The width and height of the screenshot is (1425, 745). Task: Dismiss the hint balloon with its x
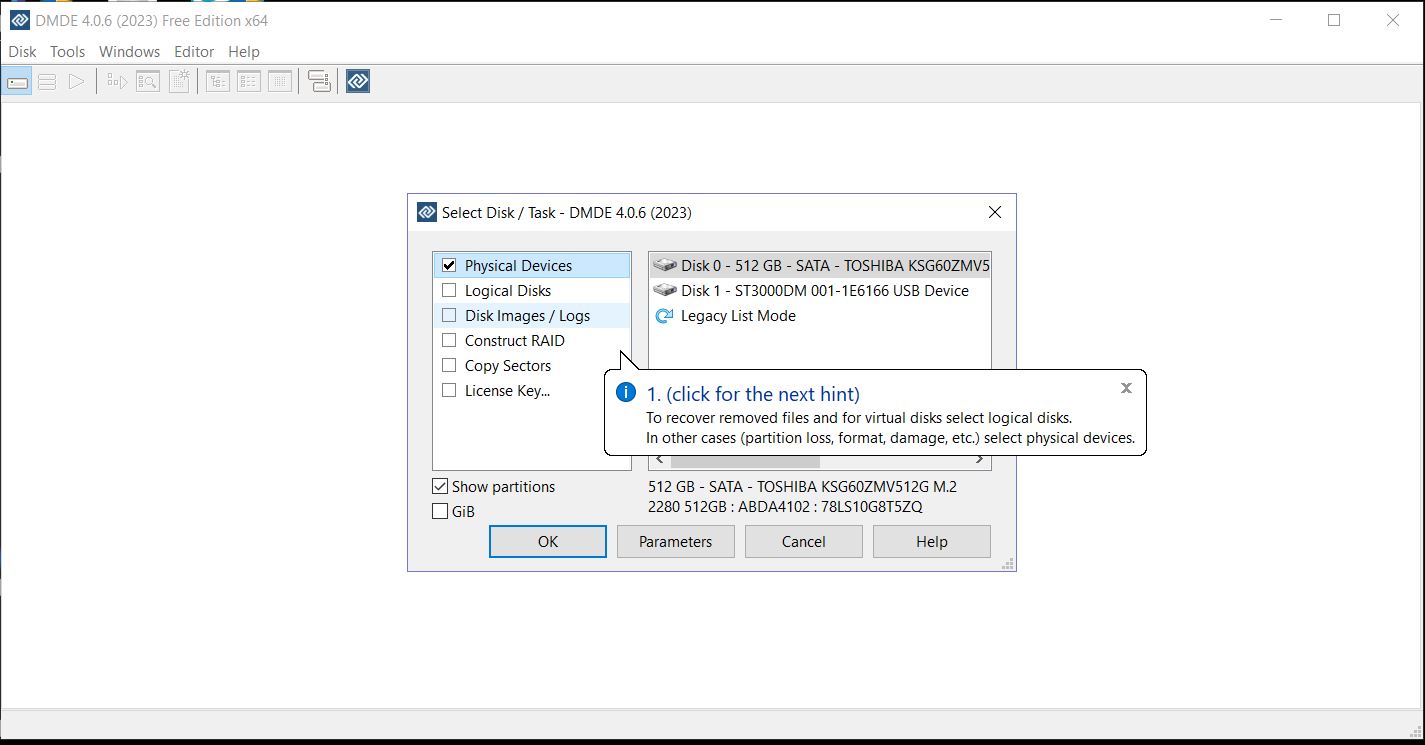click(1126, 388)
